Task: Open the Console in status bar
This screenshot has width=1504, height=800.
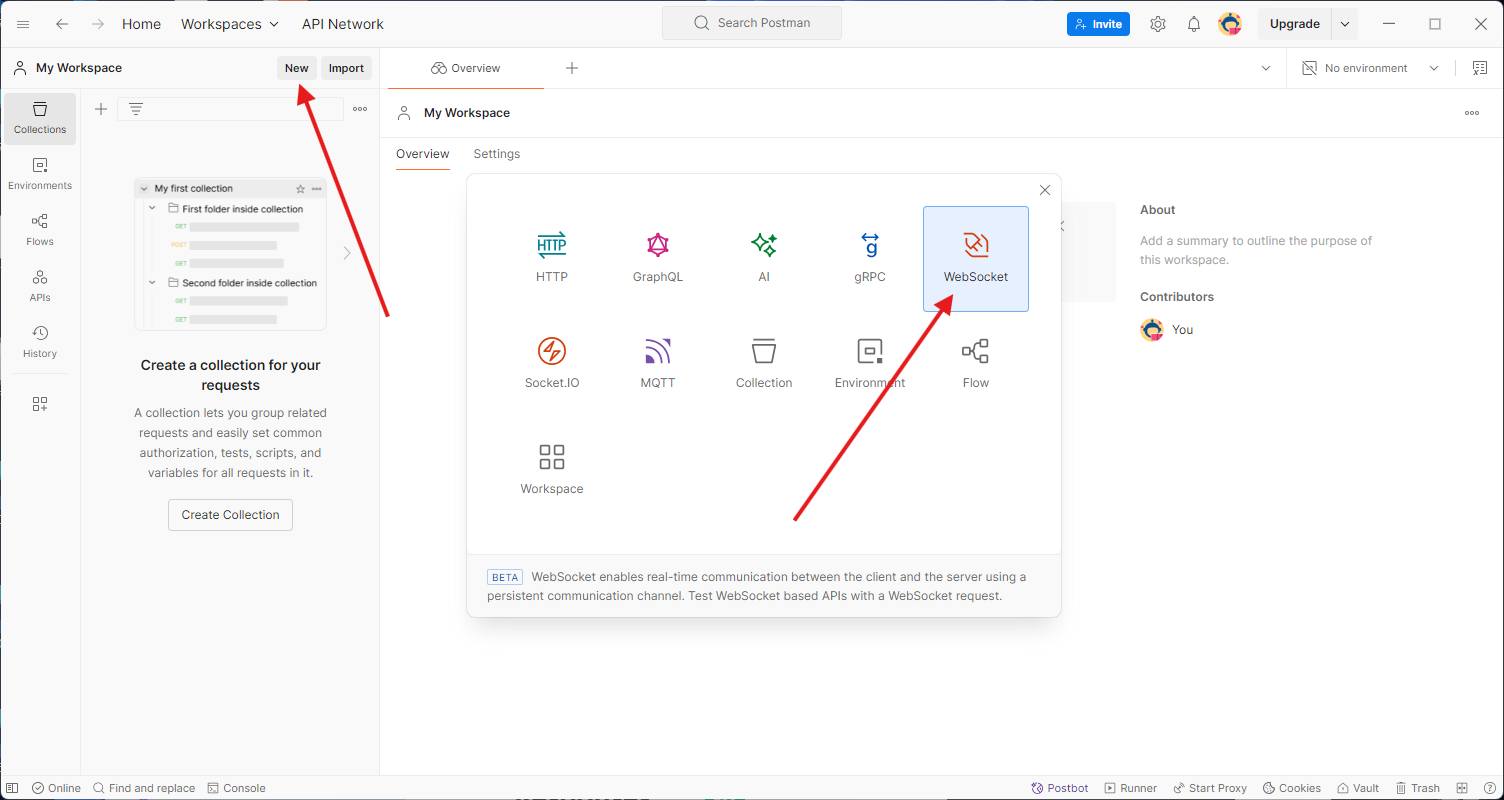Action: click(x=236, y=788)
